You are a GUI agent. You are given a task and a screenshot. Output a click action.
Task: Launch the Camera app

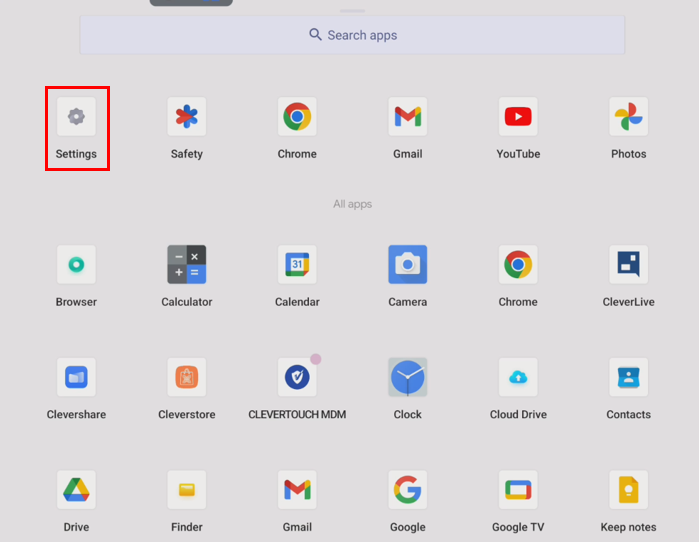(407, 265)
